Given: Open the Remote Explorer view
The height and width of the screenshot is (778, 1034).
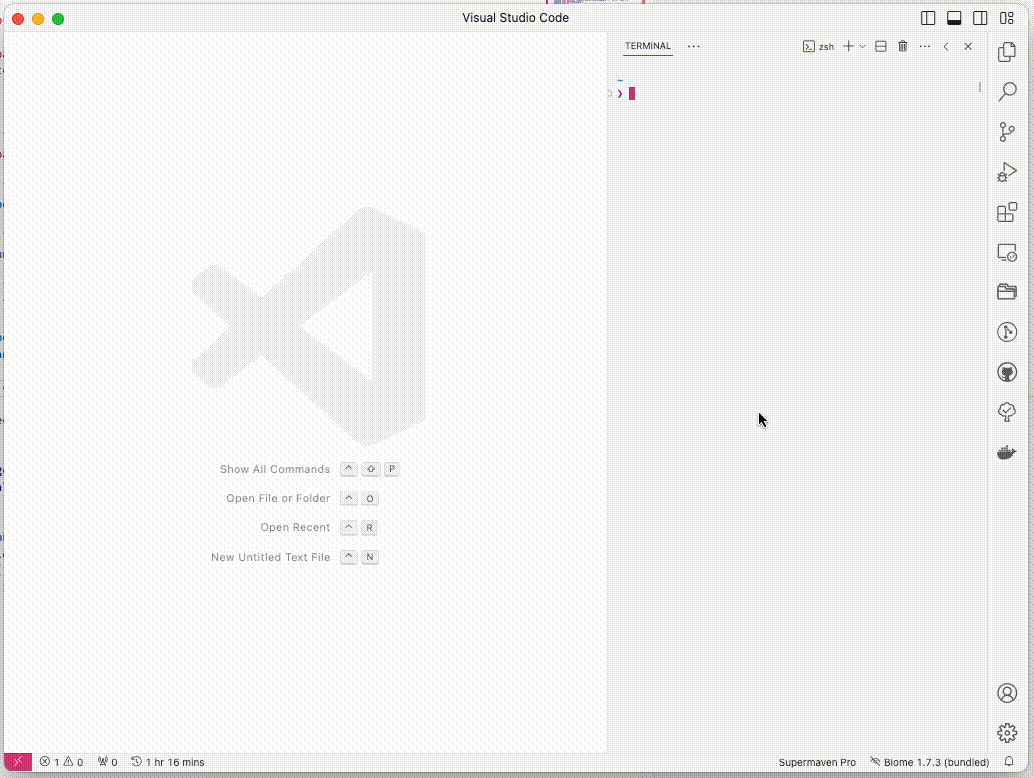Looking at the screenshot, I should tap(1007, 253).
